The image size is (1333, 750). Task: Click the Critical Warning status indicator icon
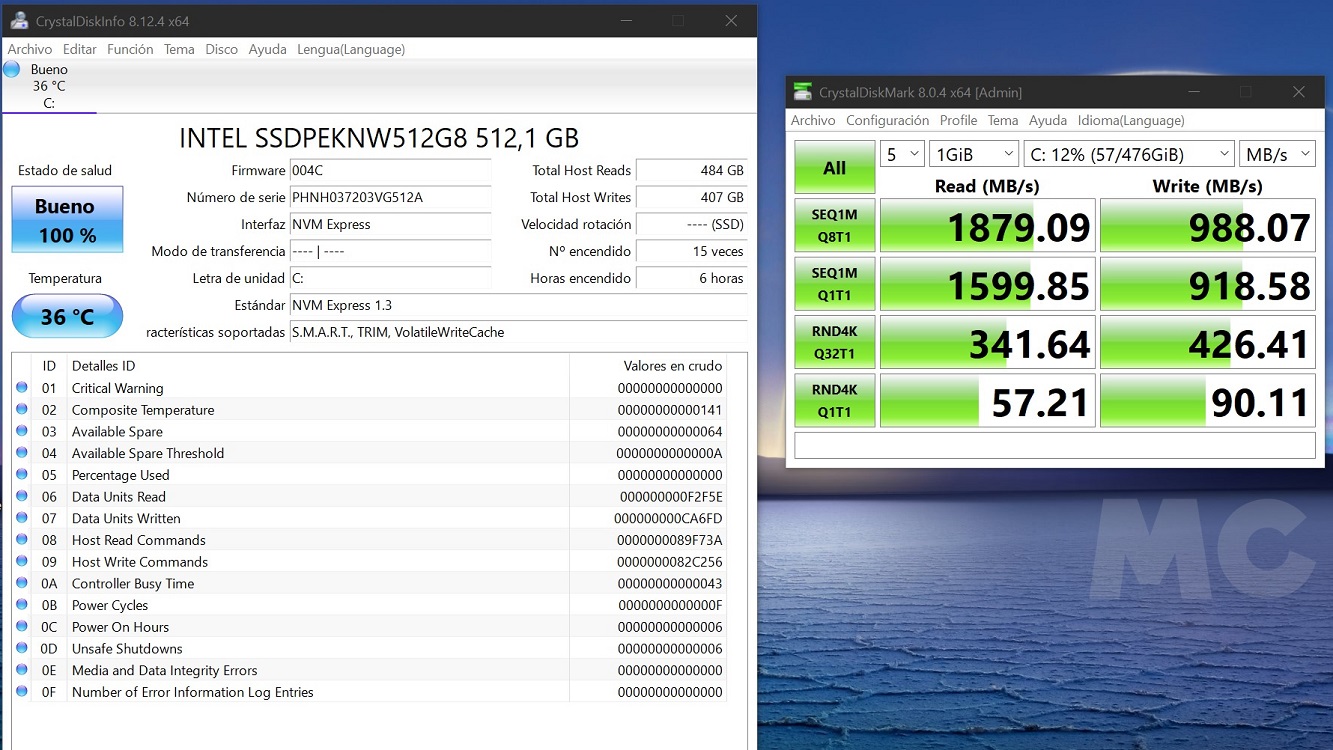click(22, 388)
